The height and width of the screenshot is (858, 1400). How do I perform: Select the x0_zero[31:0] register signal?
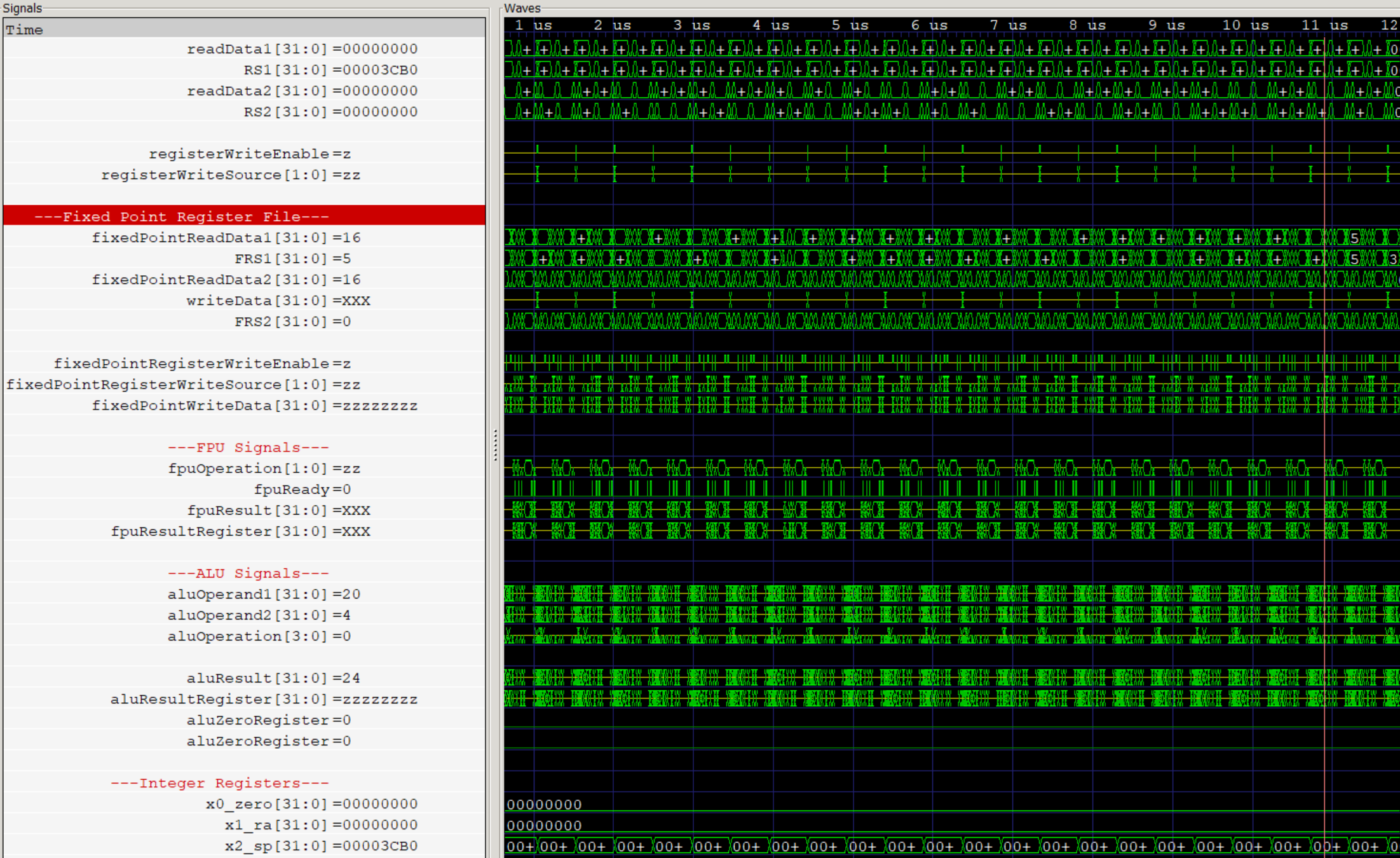pyautogui.click(x=245, y=804)
